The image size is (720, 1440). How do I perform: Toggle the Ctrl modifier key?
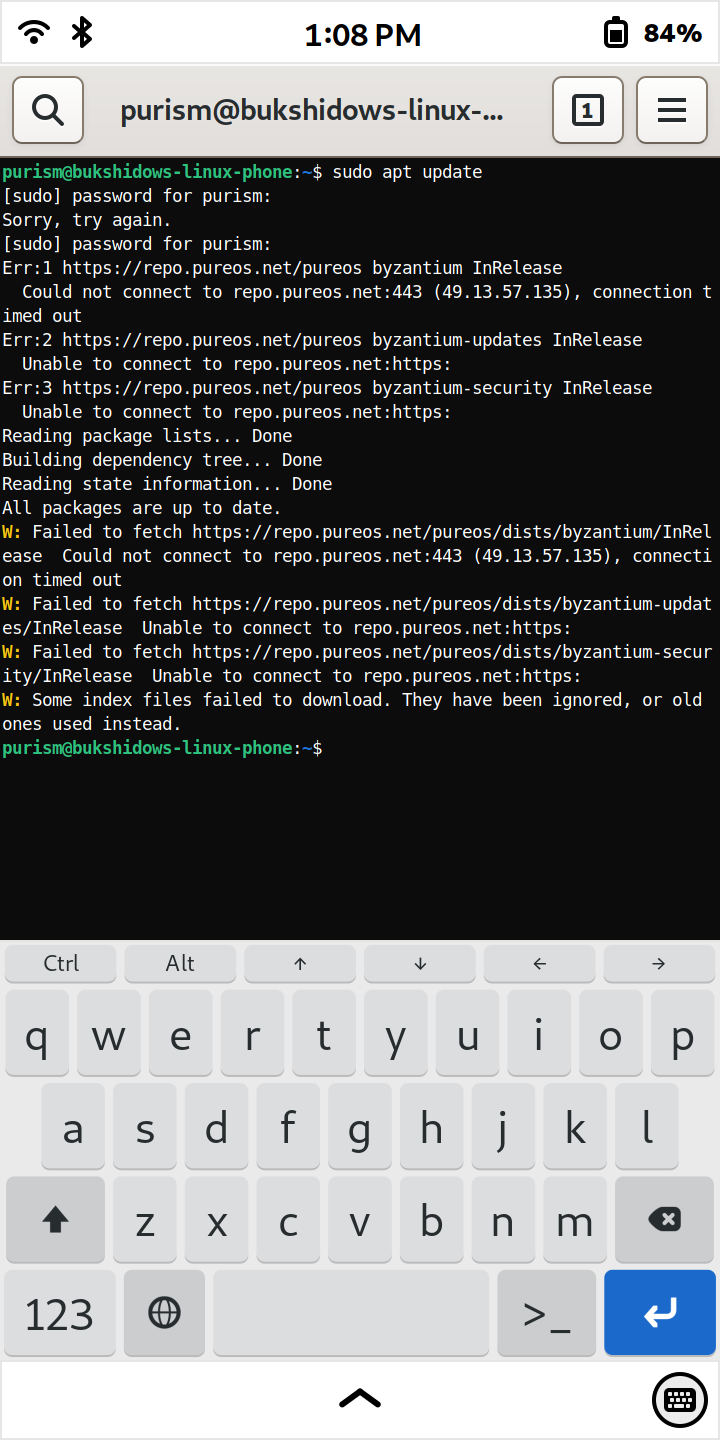tap(61, 964)
